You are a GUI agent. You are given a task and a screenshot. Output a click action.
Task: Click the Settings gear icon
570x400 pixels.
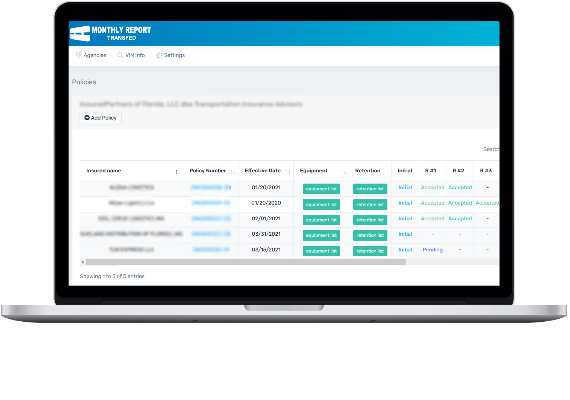[x=159, y=55]
